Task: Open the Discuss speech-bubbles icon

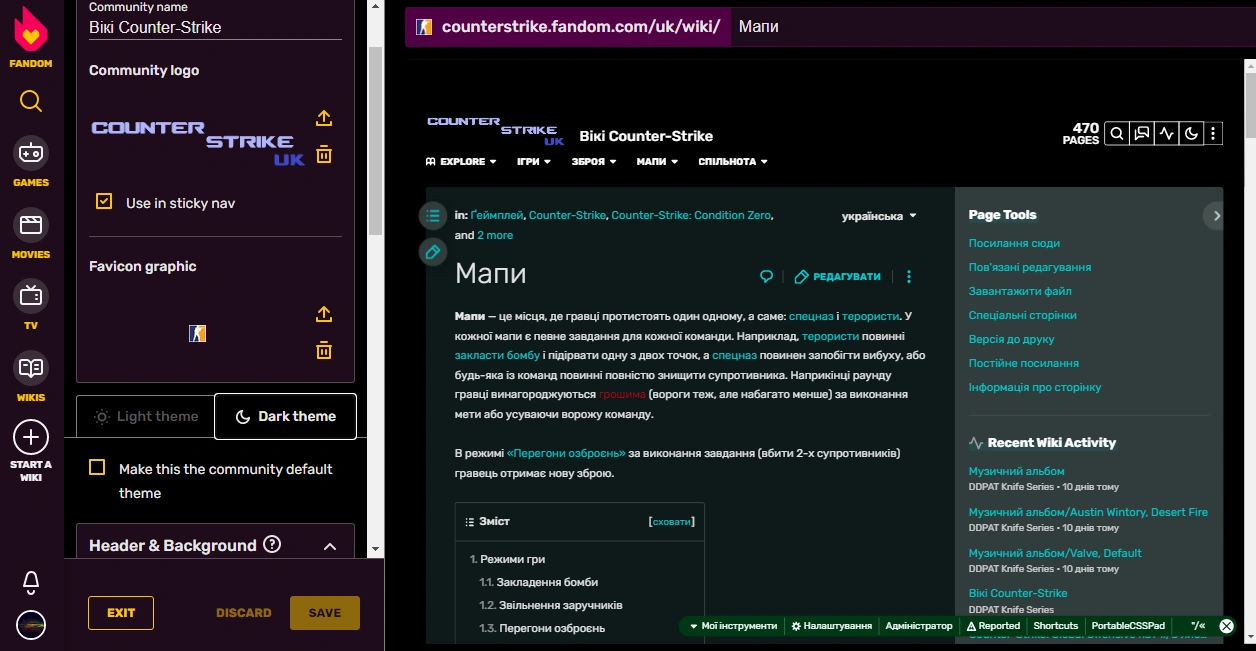Action: (1141, 133)
